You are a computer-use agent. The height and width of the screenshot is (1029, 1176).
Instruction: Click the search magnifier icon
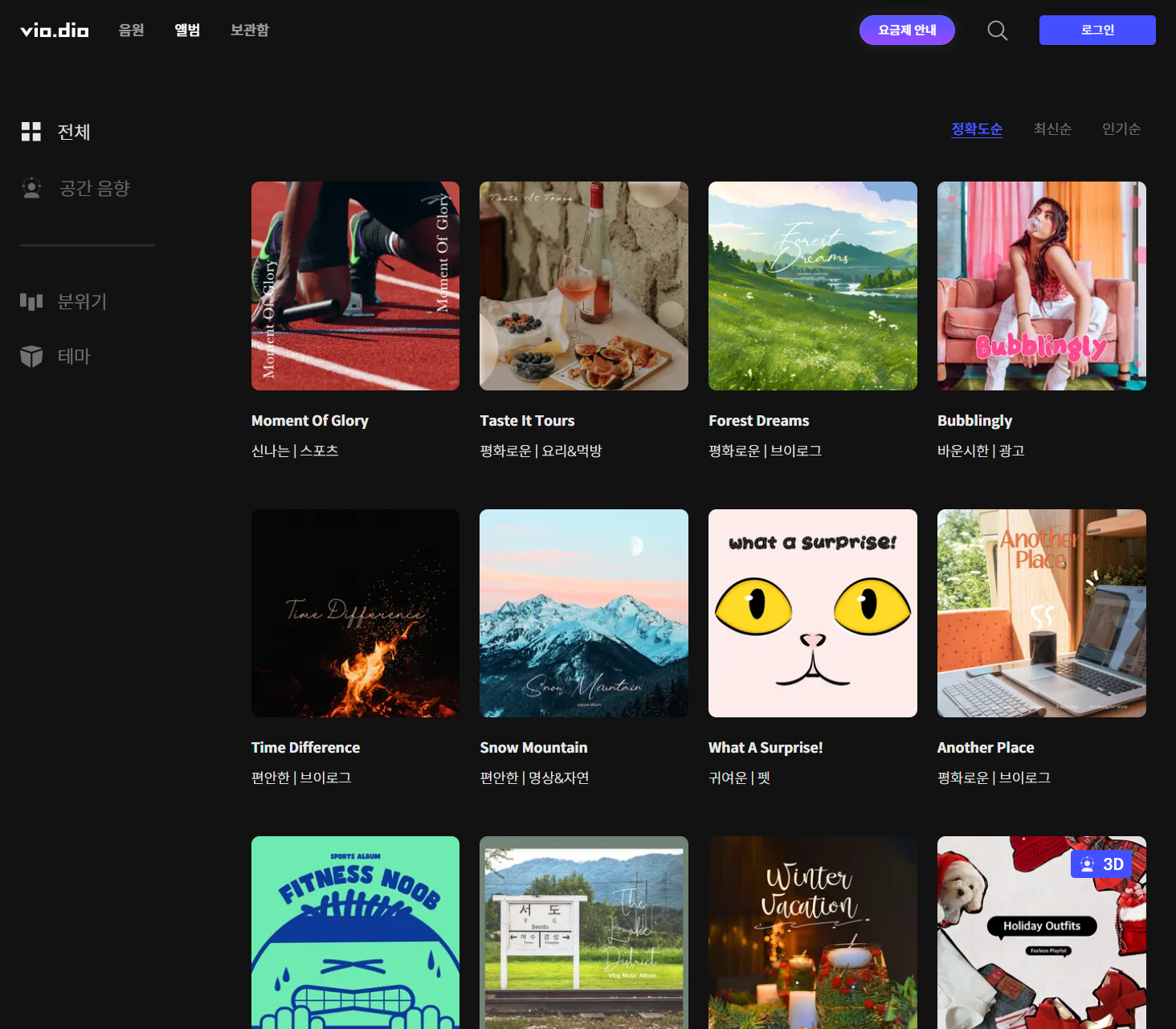(x=997, y=31)
